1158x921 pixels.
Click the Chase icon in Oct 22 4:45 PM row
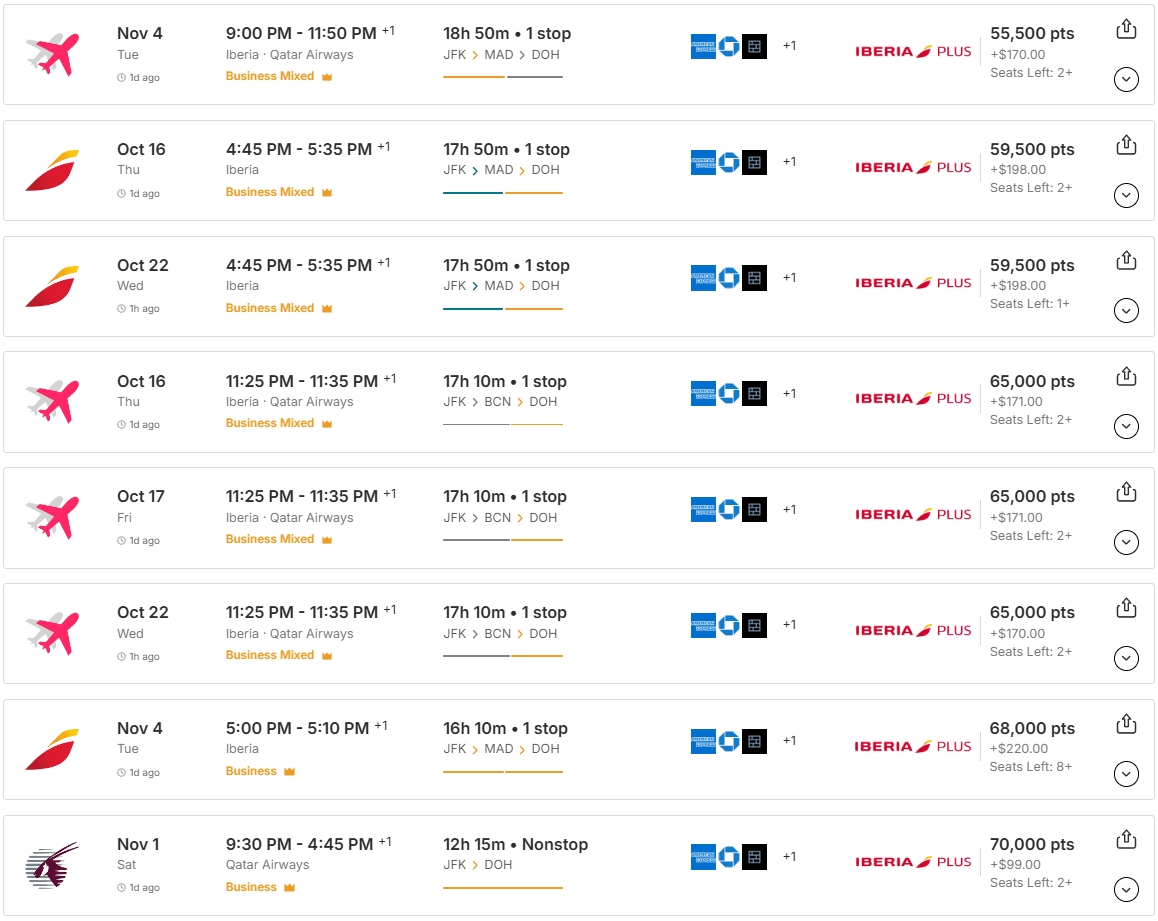(x=729, y=278)
